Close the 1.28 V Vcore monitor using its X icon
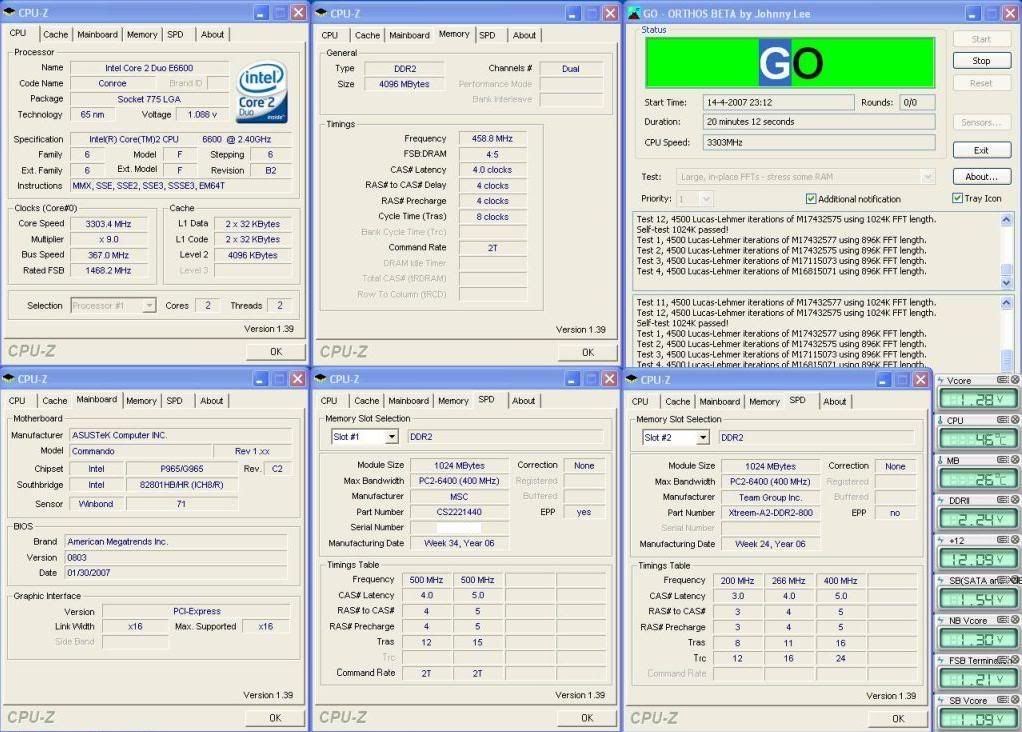The height and width of the screenshot is (732, 1022). pyautogui.click(x=1015, y=380)
